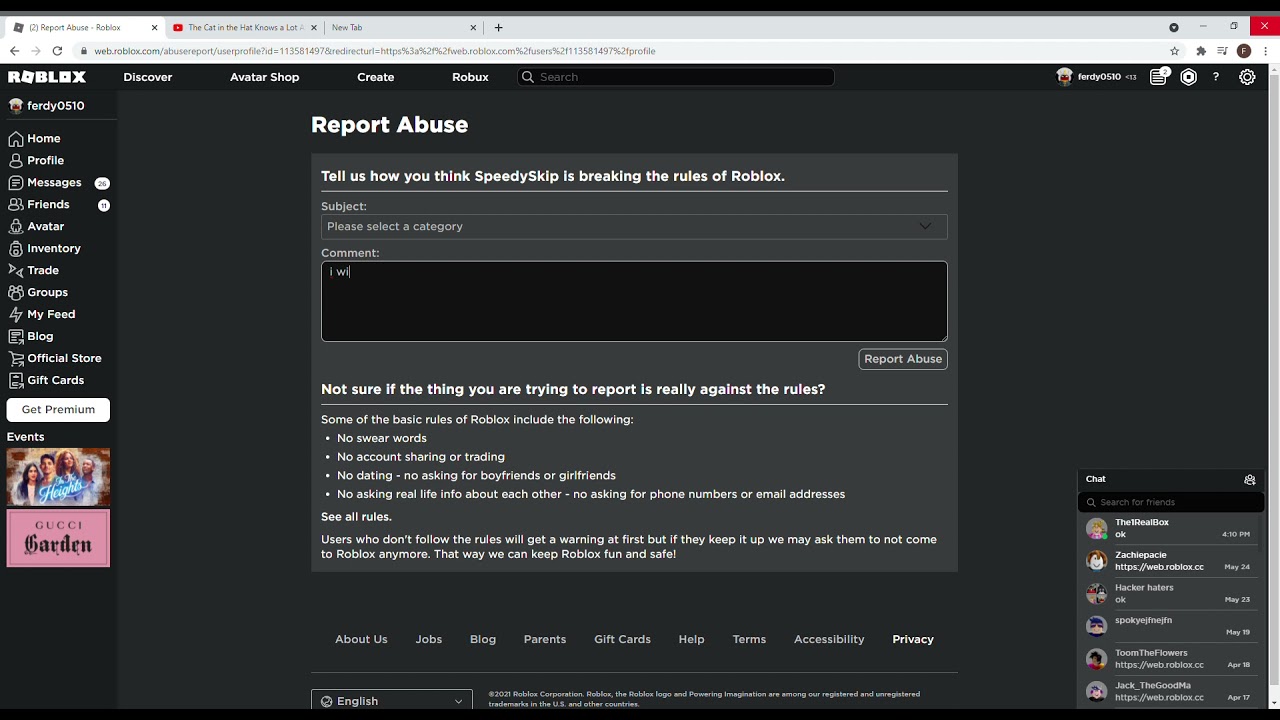
Task: Open Create in top navigation
Action: [376, 77]
